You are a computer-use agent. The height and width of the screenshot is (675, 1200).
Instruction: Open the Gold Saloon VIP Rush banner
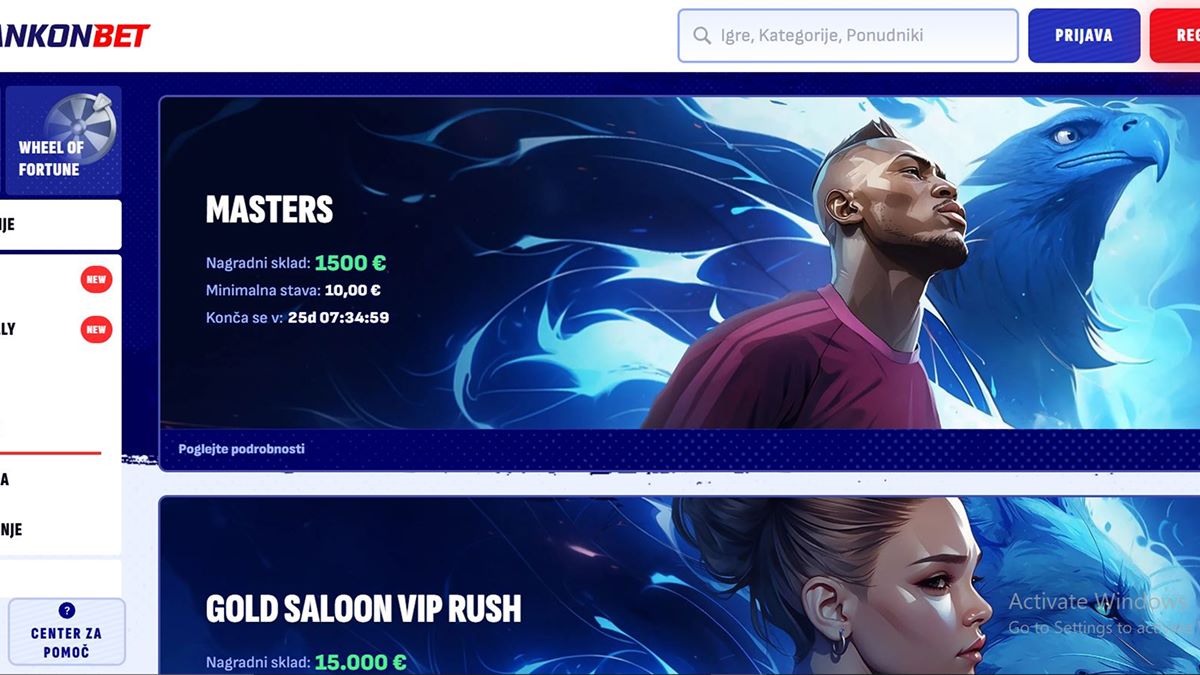(x=680, y=586)
